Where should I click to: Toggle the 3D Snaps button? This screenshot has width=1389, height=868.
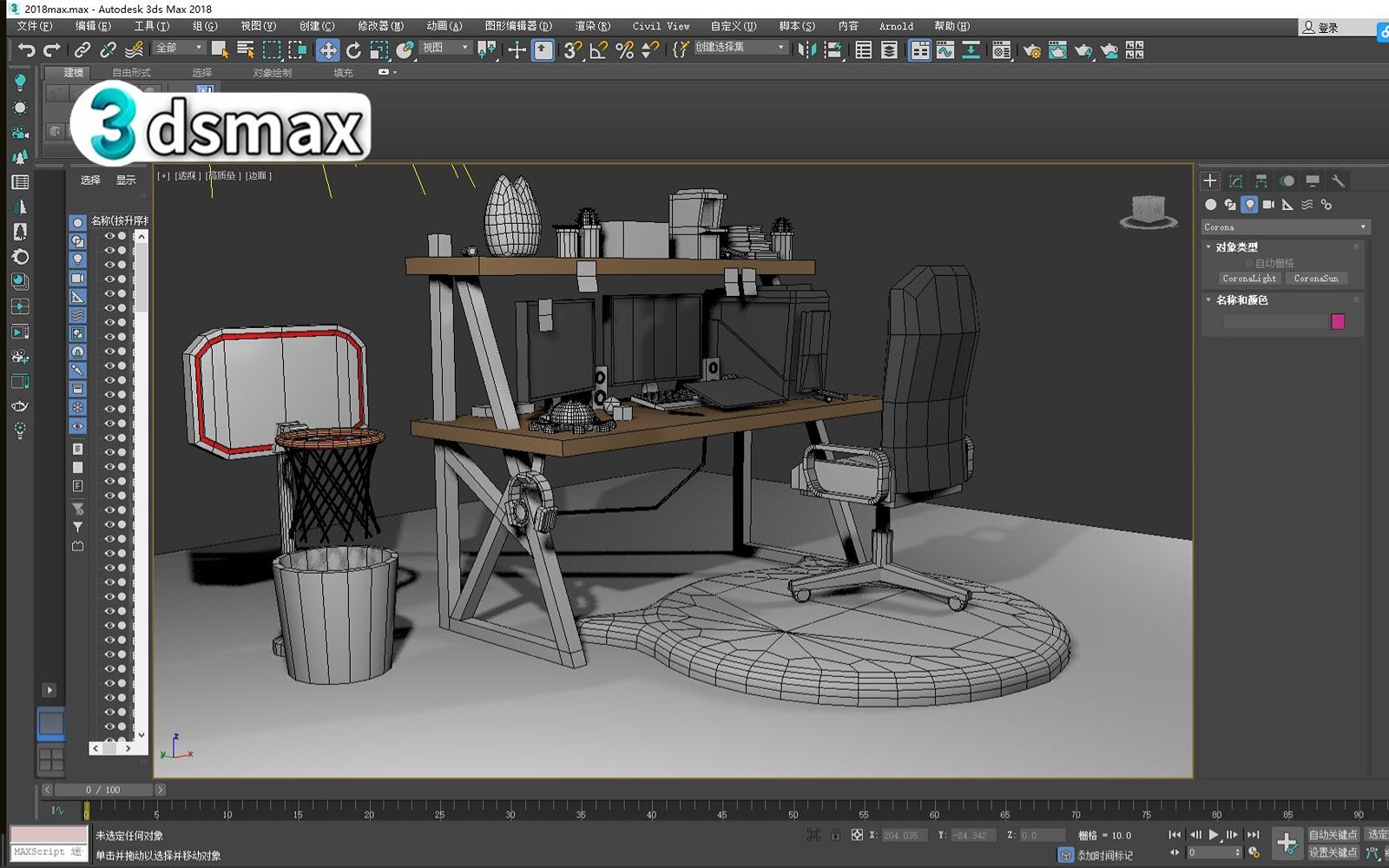click(x=572, y=50)
